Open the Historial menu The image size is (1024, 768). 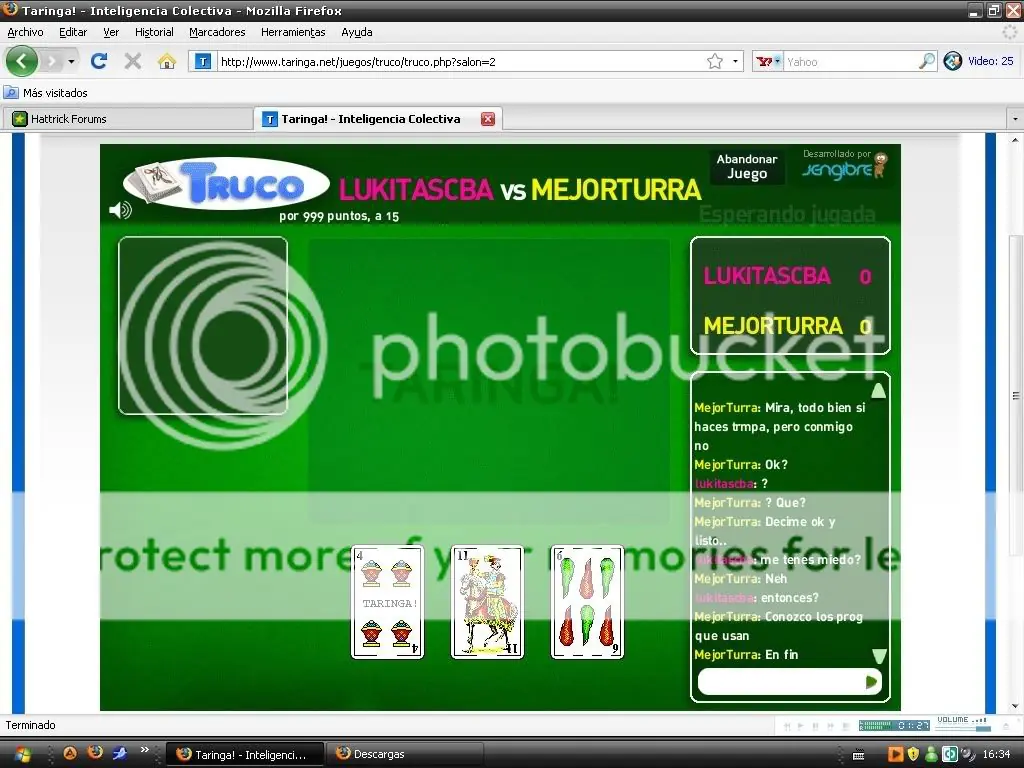pos(154,32)
